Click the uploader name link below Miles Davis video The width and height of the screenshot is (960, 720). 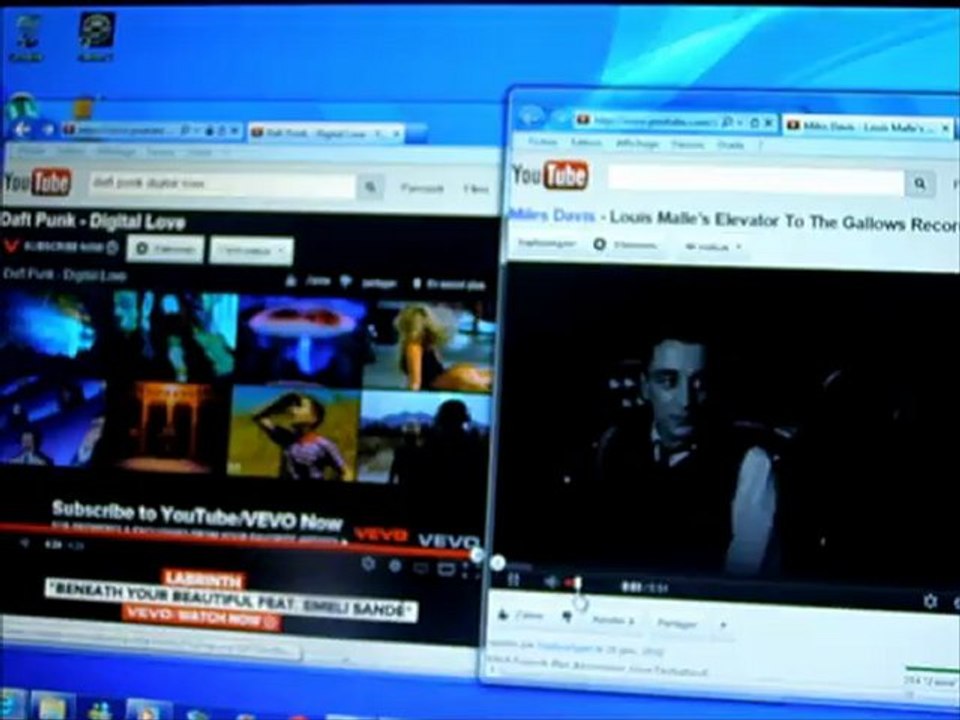(x=564, y=647)
